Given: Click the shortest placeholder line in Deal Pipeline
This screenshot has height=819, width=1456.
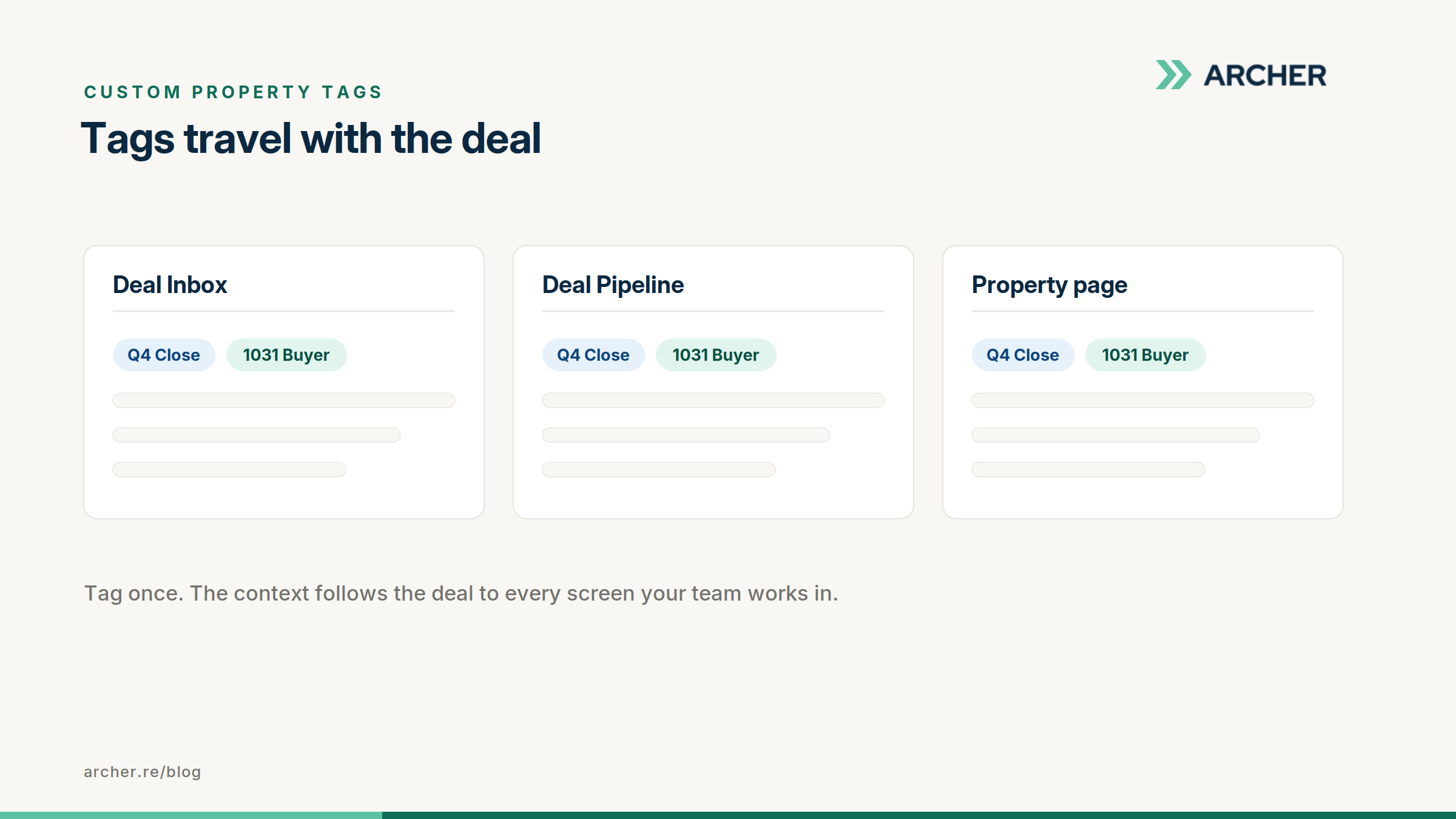Looking at the screenshot, I should [659, 470].
